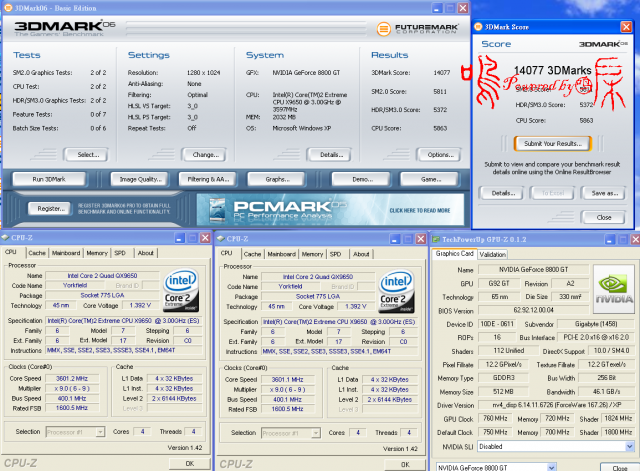Switch to Memory tab in left CPU-Z

(x=97, y=253)
